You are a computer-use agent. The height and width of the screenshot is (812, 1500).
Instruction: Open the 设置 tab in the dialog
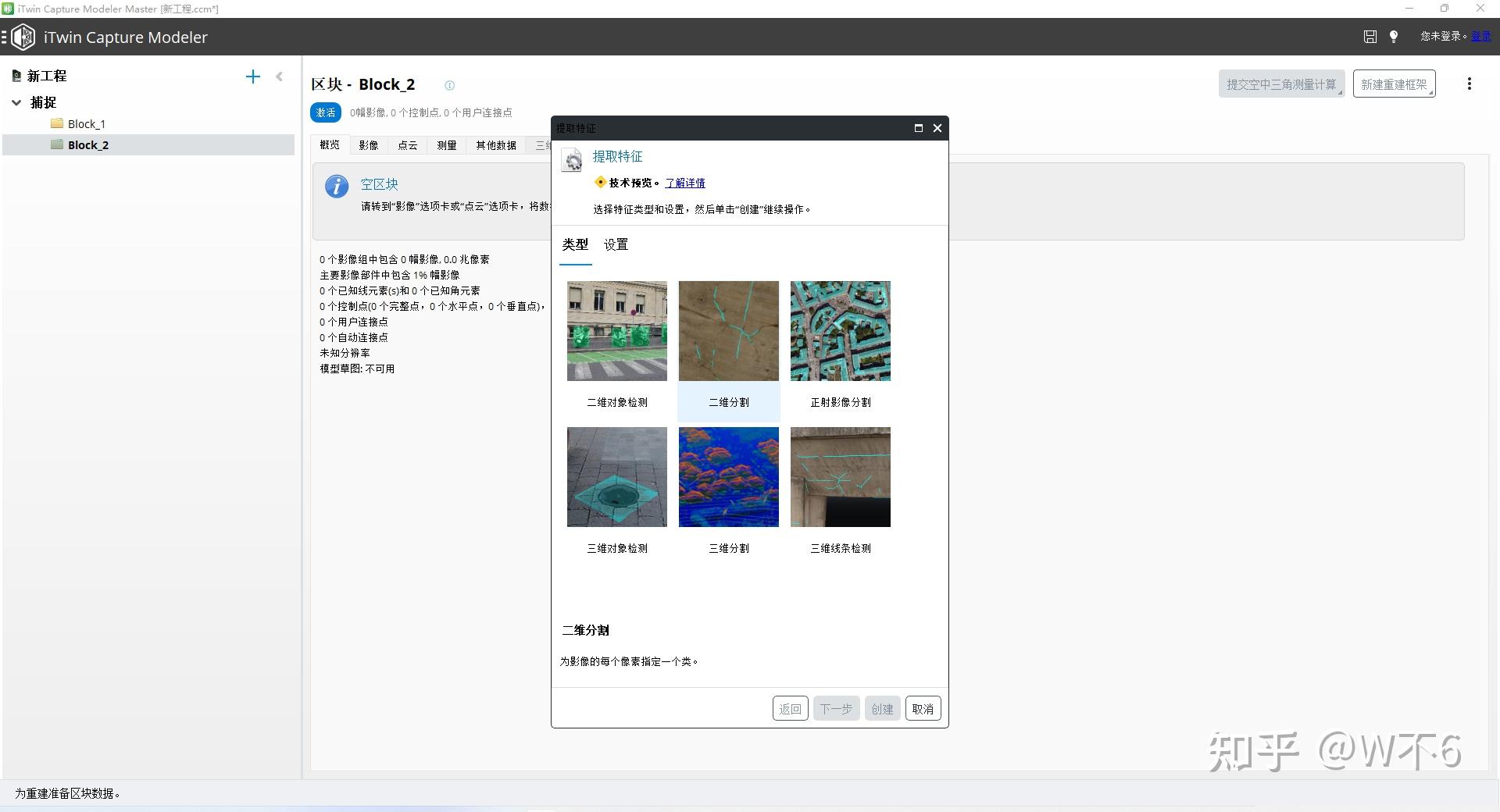tap(615, 244)
